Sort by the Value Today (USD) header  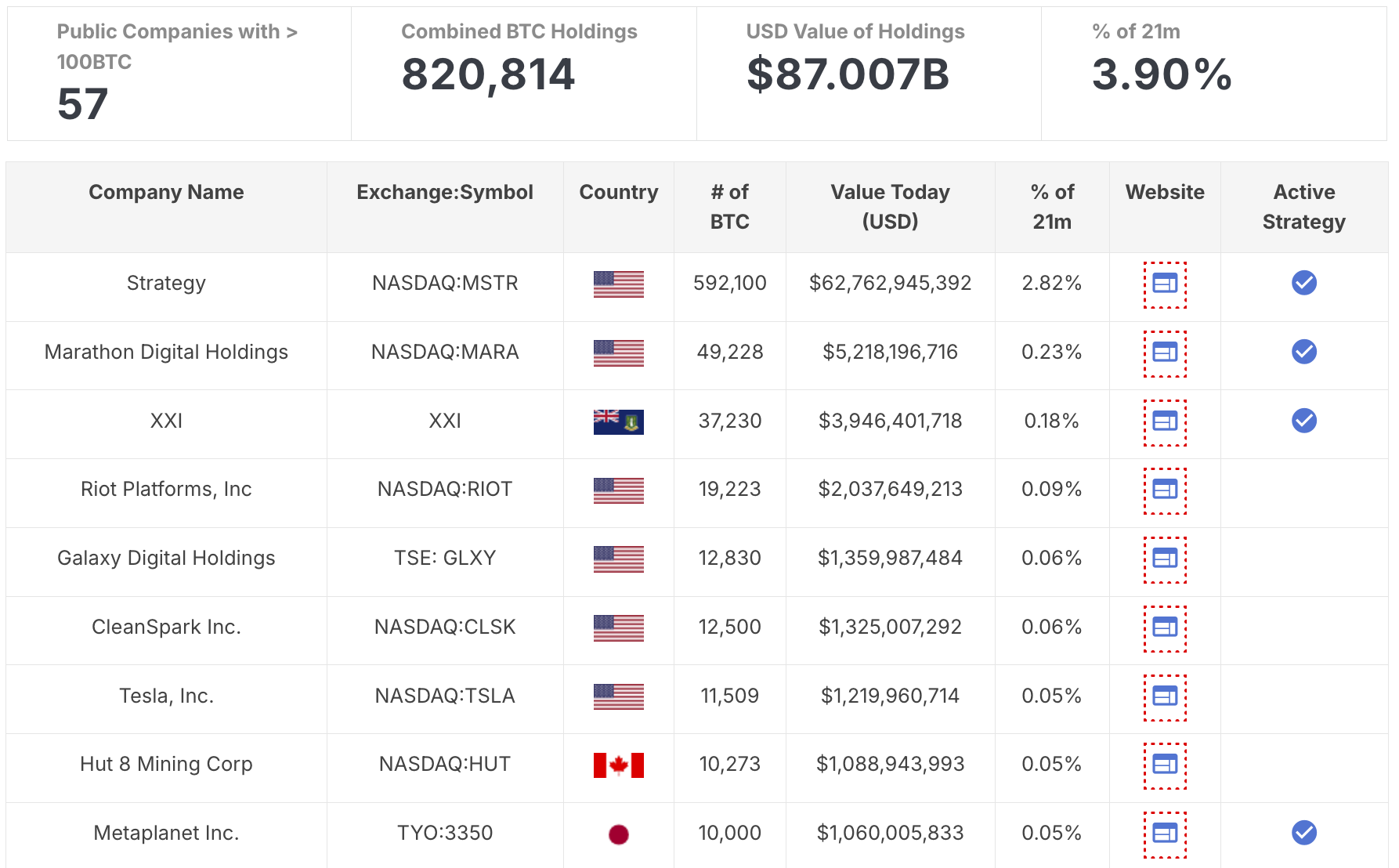point(890,207)
